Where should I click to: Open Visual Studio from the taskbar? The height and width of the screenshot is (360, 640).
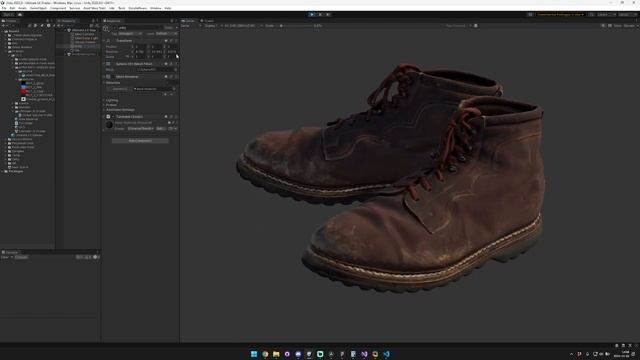364,354
